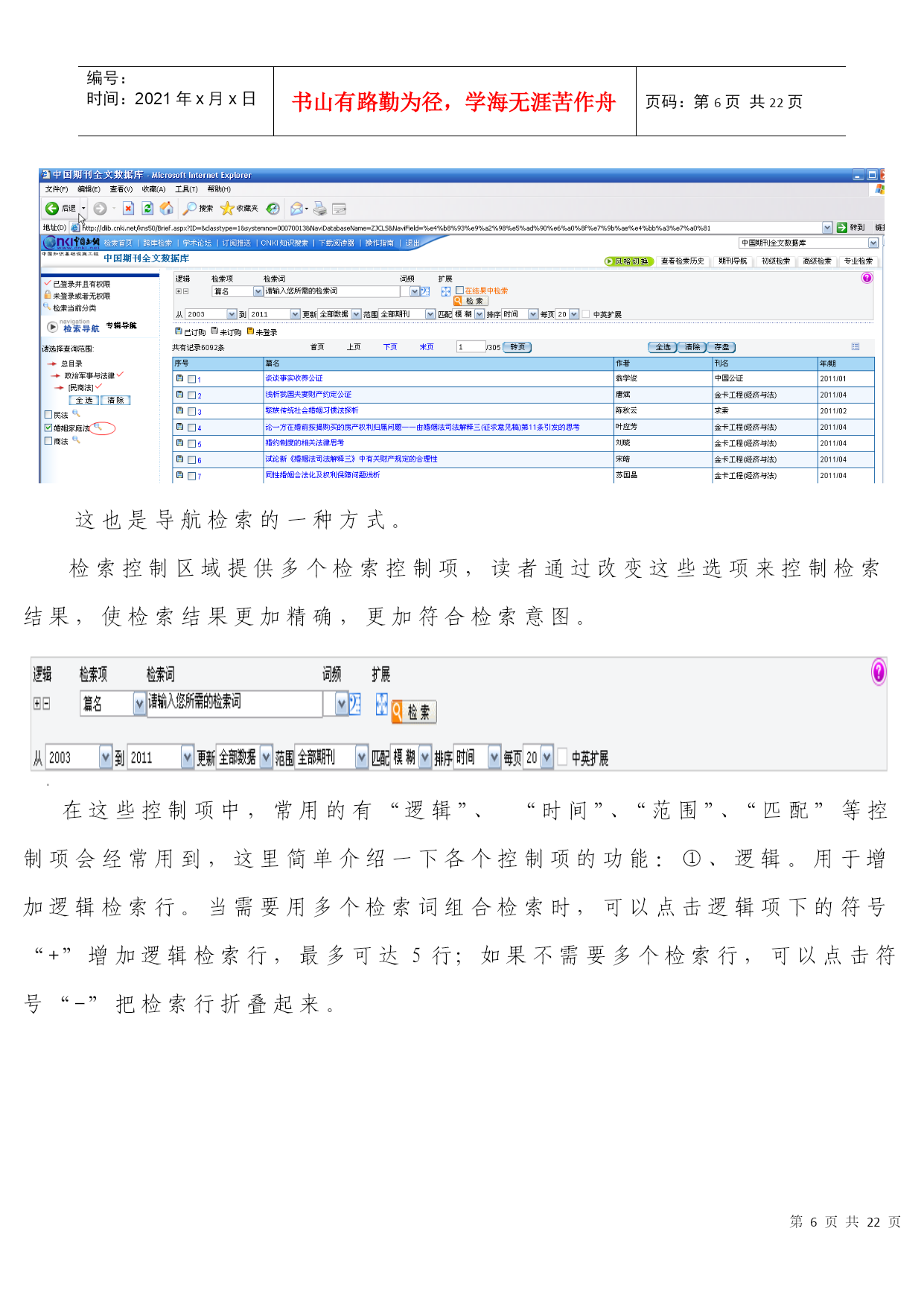Open the 编辑(E) menu
Image resolution: width=924 pixels, height=1307 pixels.
coord(89,189)
